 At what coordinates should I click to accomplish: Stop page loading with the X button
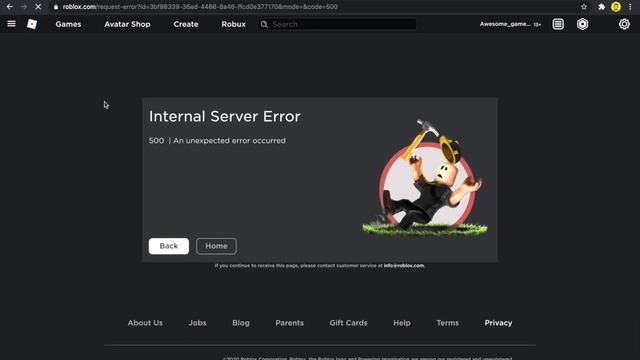click(38, 7)
